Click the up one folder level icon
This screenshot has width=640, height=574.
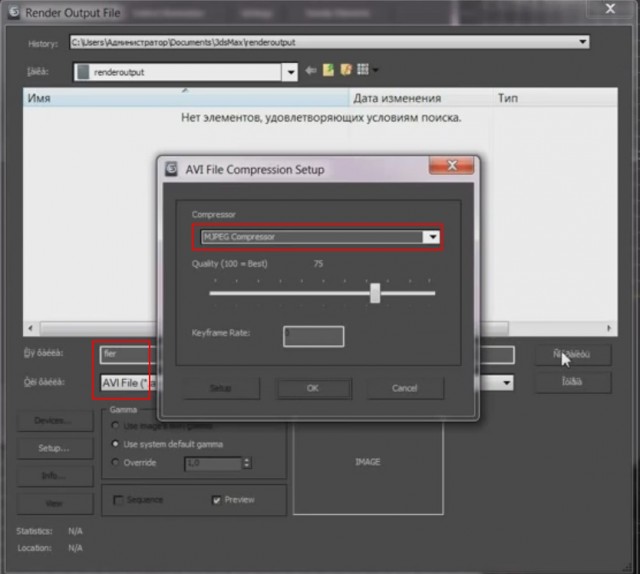click(x=327, y=71)
